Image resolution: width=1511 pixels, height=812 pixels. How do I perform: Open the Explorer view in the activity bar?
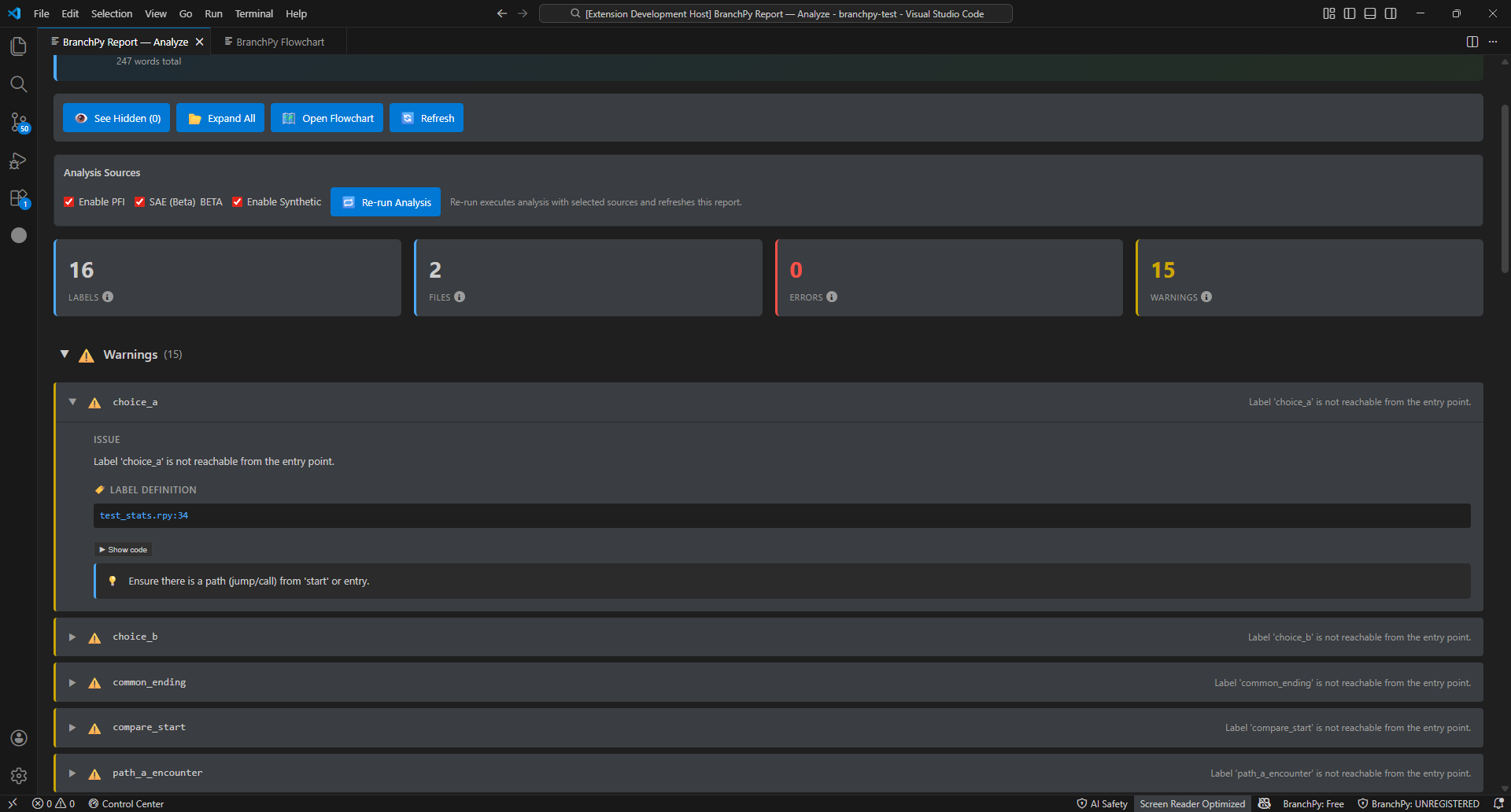point(19,46)
